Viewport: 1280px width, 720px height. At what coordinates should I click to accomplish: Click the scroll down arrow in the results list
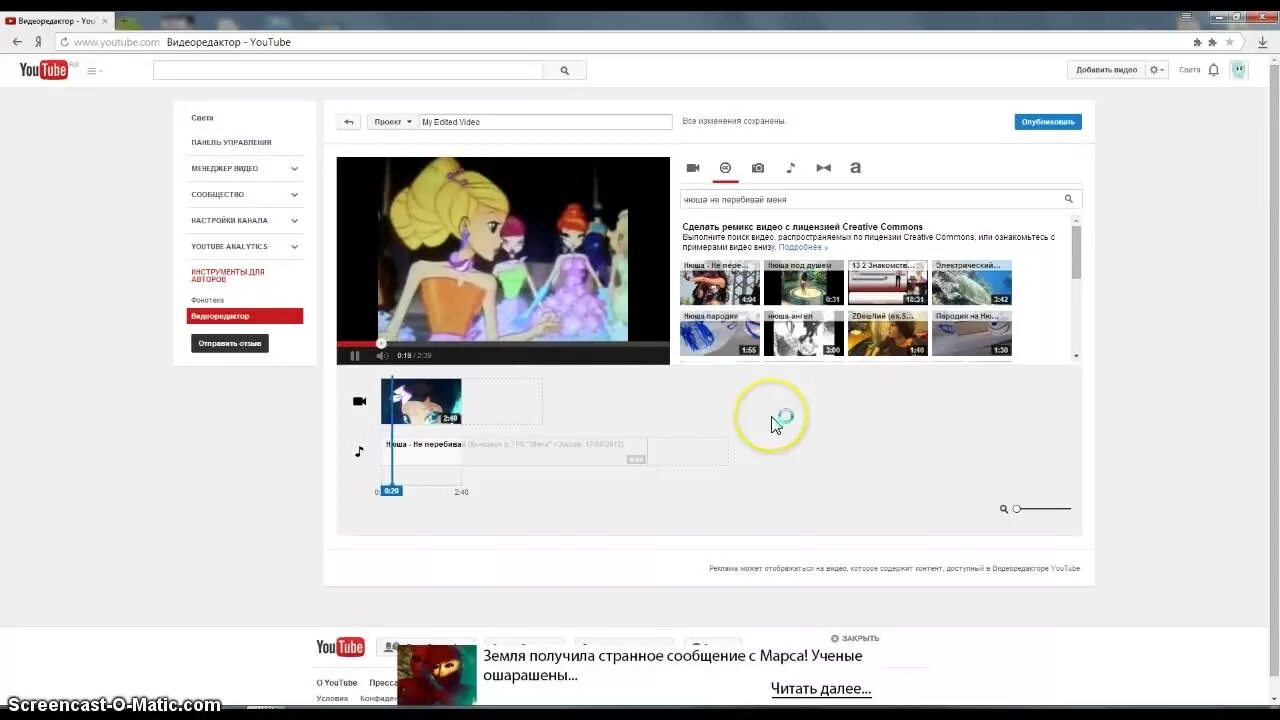1076,356
